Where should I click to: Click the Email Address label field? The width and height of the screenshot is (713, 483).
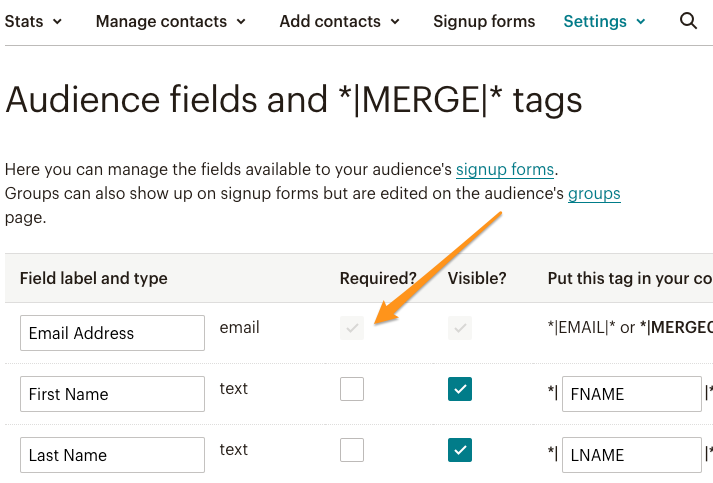(x=112, y=333)
